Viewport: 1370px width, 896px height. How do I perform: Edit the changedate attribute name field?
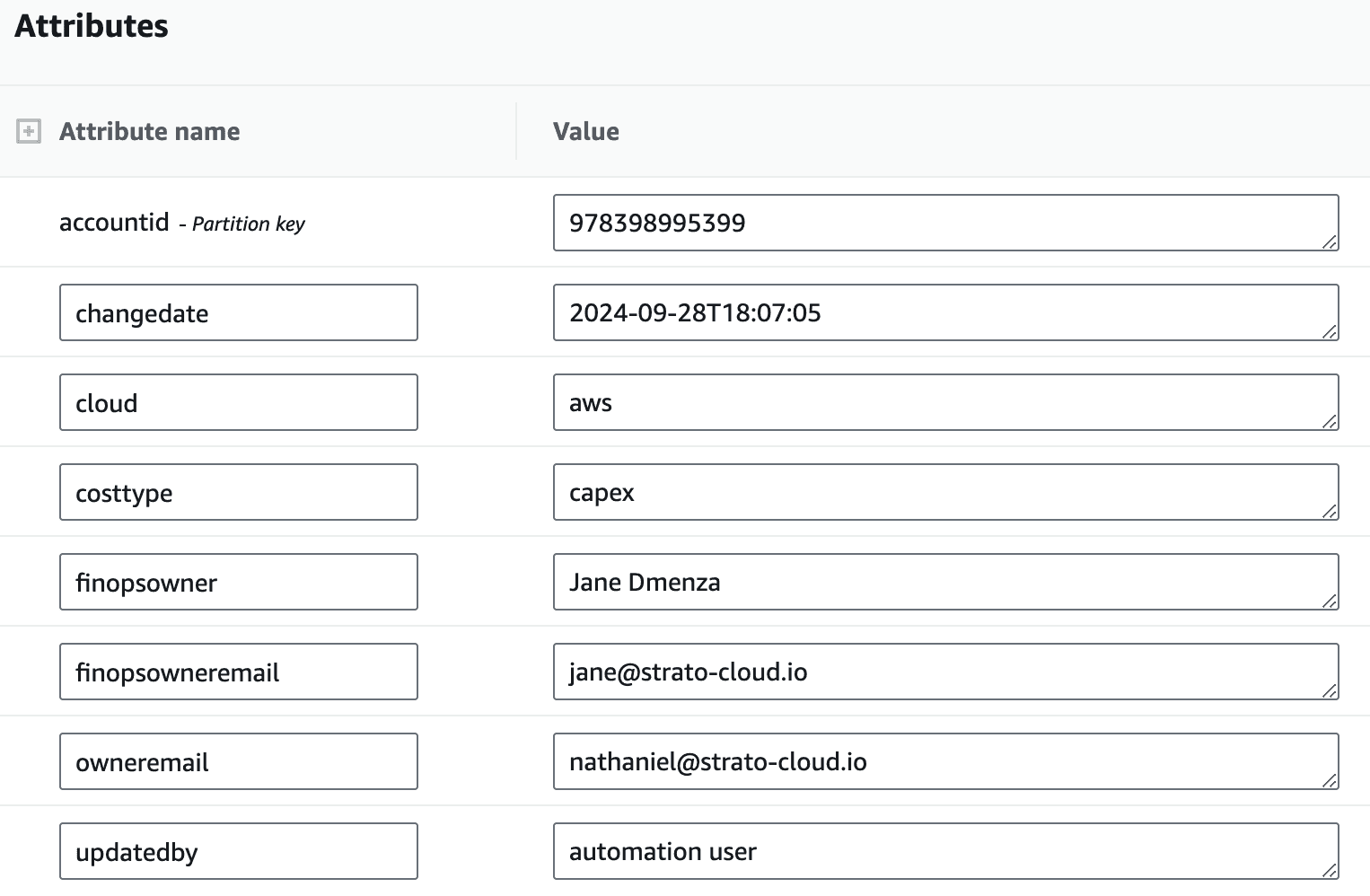(x=239, y=312)
